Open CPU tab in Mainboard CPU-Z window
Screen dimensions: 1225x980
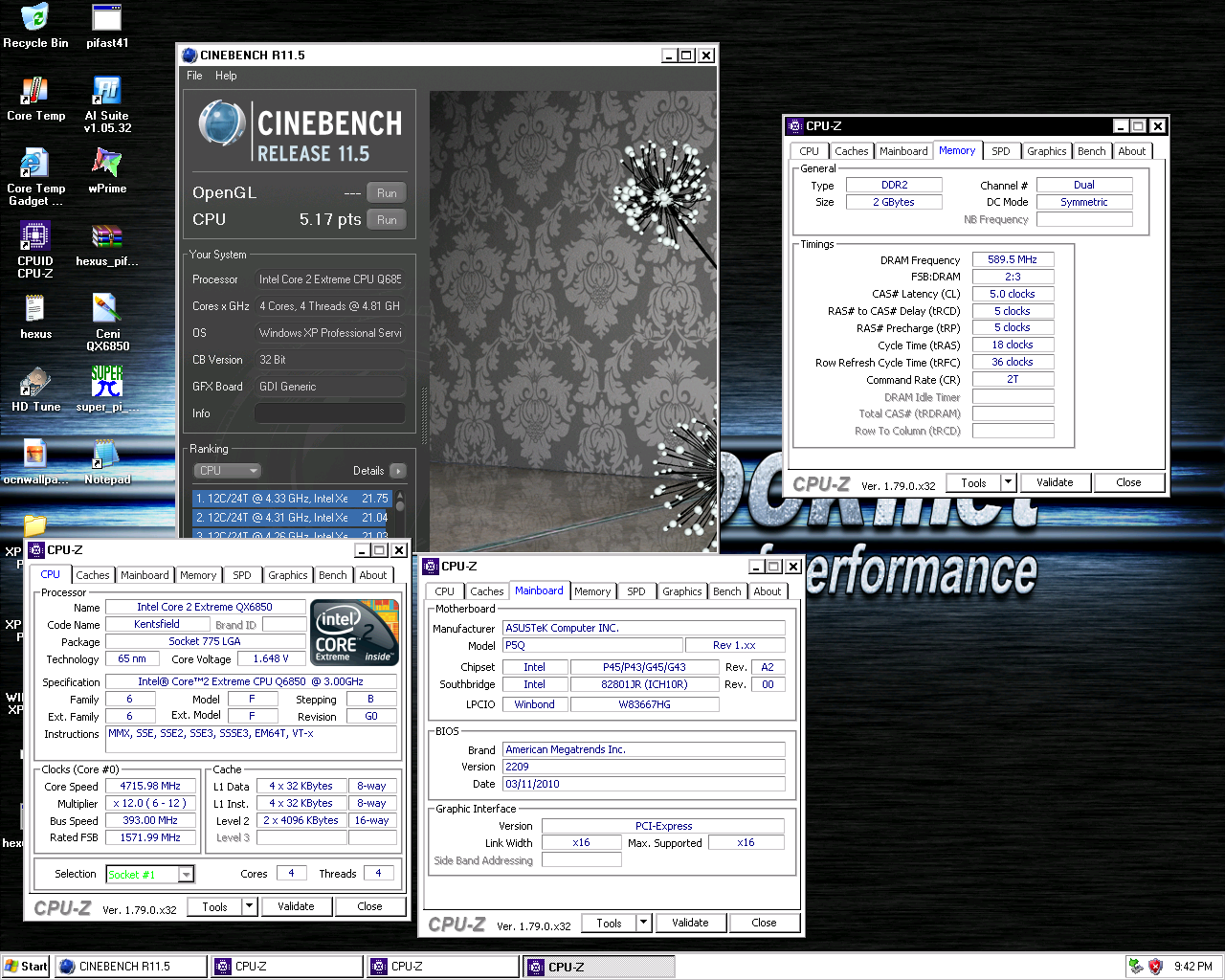[x=445, y=591]
